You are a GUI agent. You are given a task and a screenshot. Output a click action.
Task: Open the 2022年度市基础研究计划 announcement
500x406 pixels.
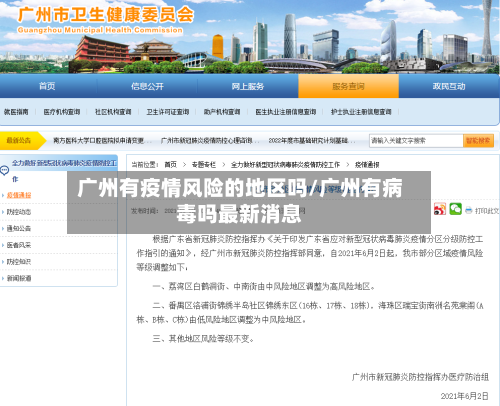coord(312,141)
